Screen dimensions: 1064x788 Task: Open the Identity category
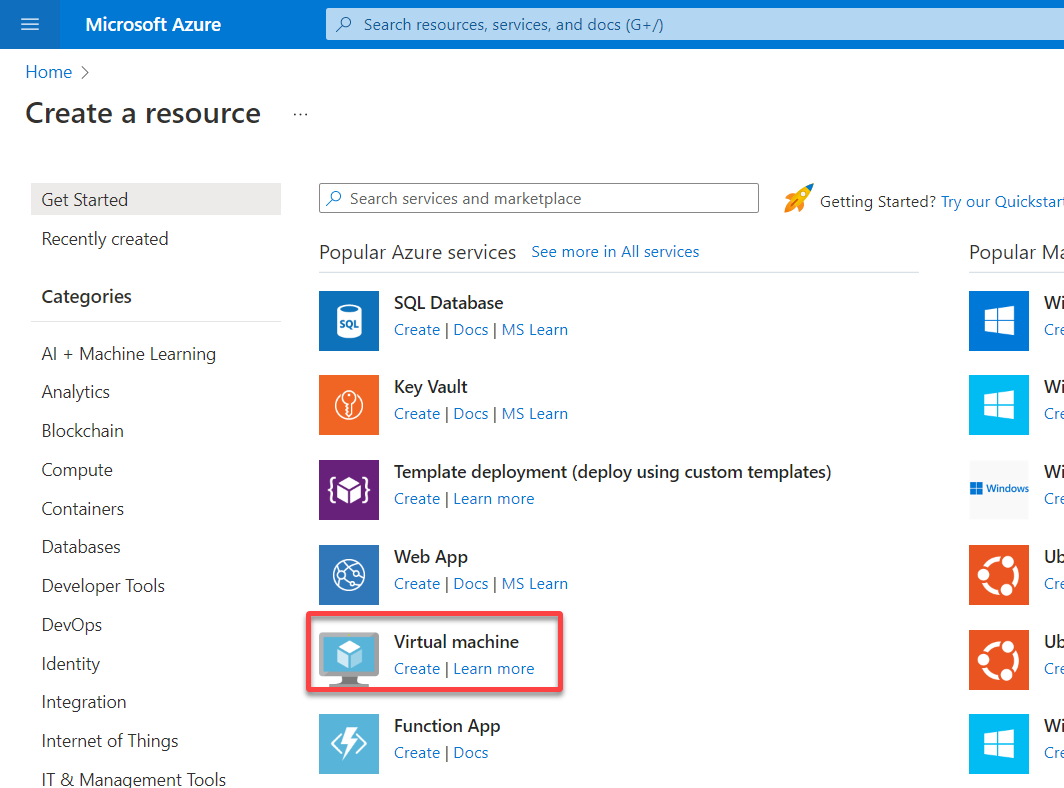(71, 664)
